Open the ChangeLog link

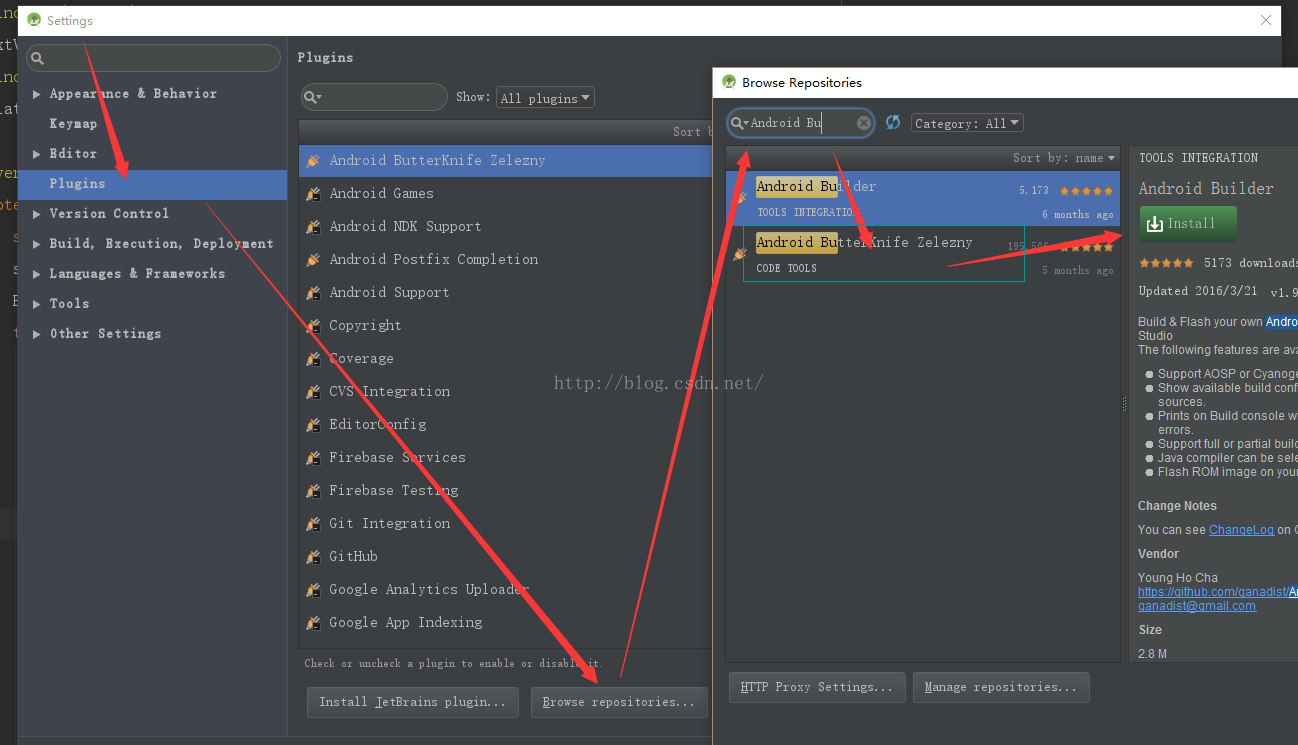tap(1241, 530)
